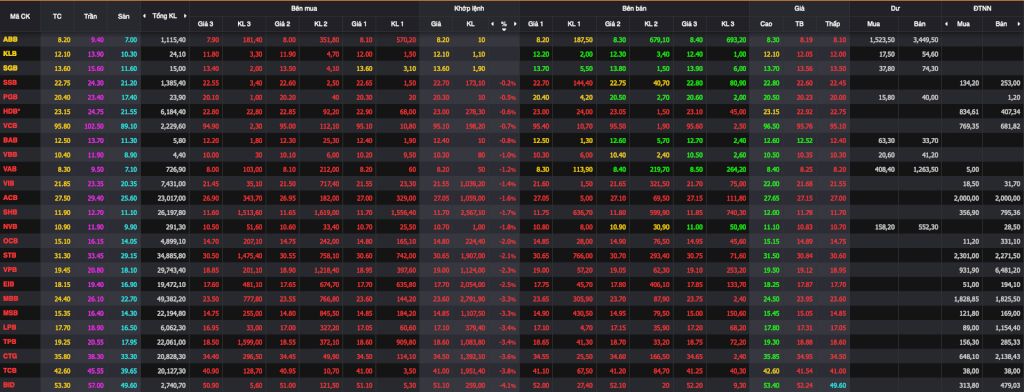Click the Sàn column header
This screenshot has width=1024, height=392.
pos(125,16)
